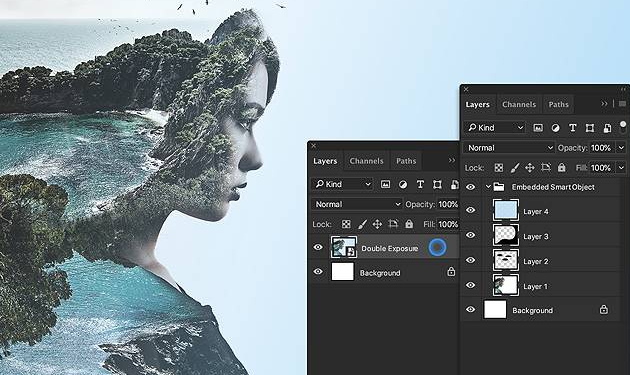Switch to Paths tab in left panel
Image resolution: width=630 pixels, height=375 pixels.
tap(406, 161)
